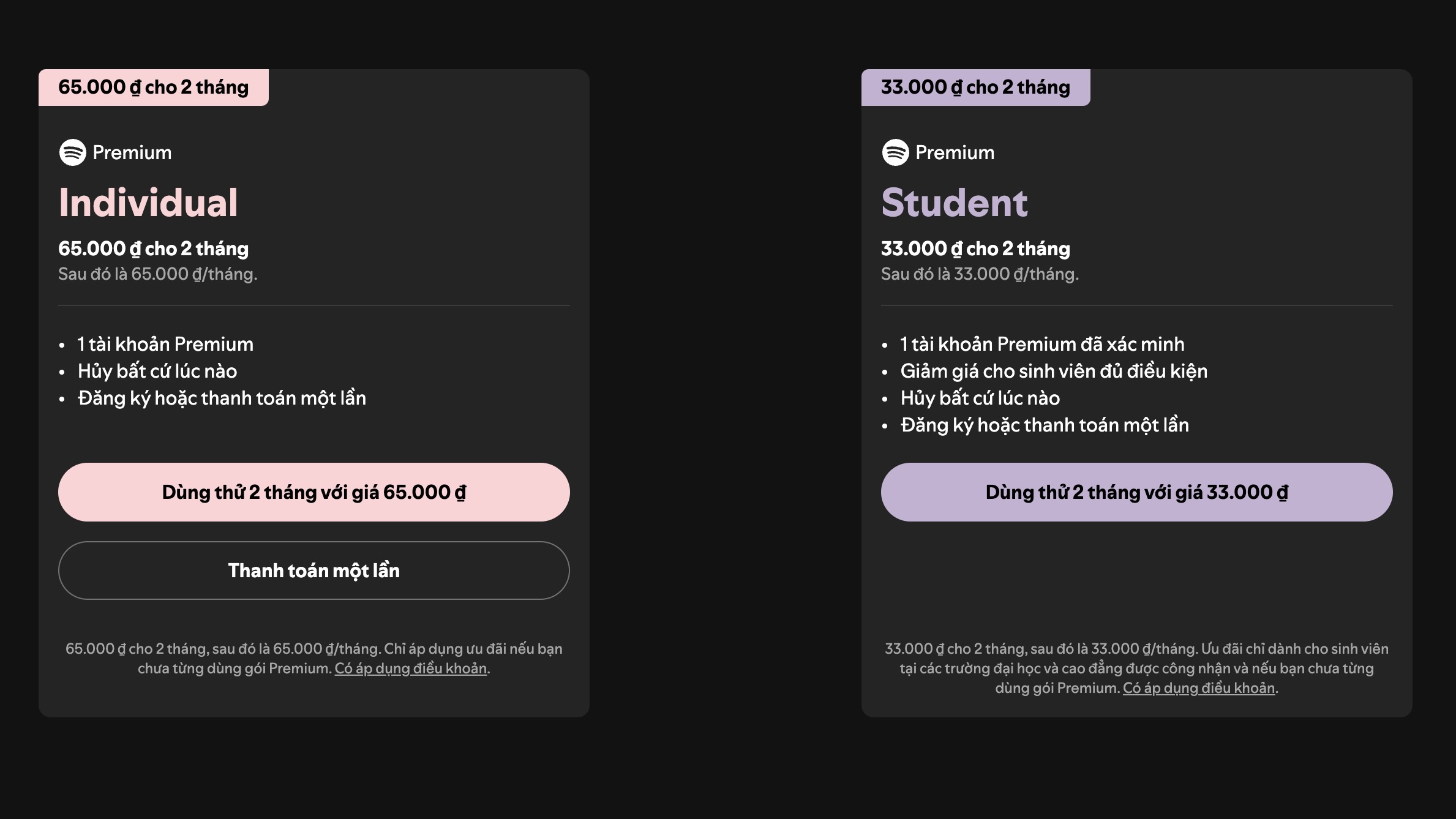Screen dimensions: 1456x819
Task: Click the Spotify logo on Individual card
Action: click(x=72, y=152)
